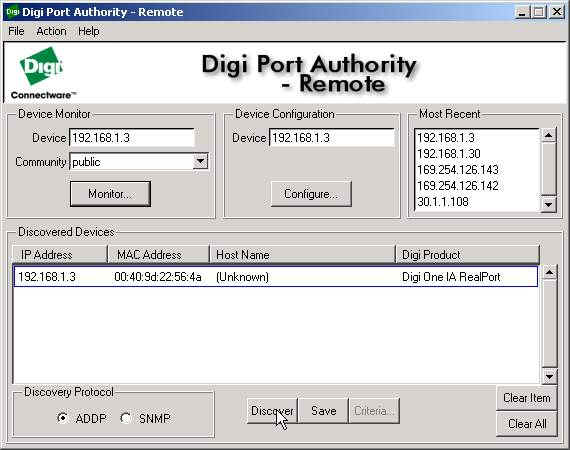The height and width of the screenshot is (450, 570).
Task: Click the Device Monitor device field
Action: 132,138
